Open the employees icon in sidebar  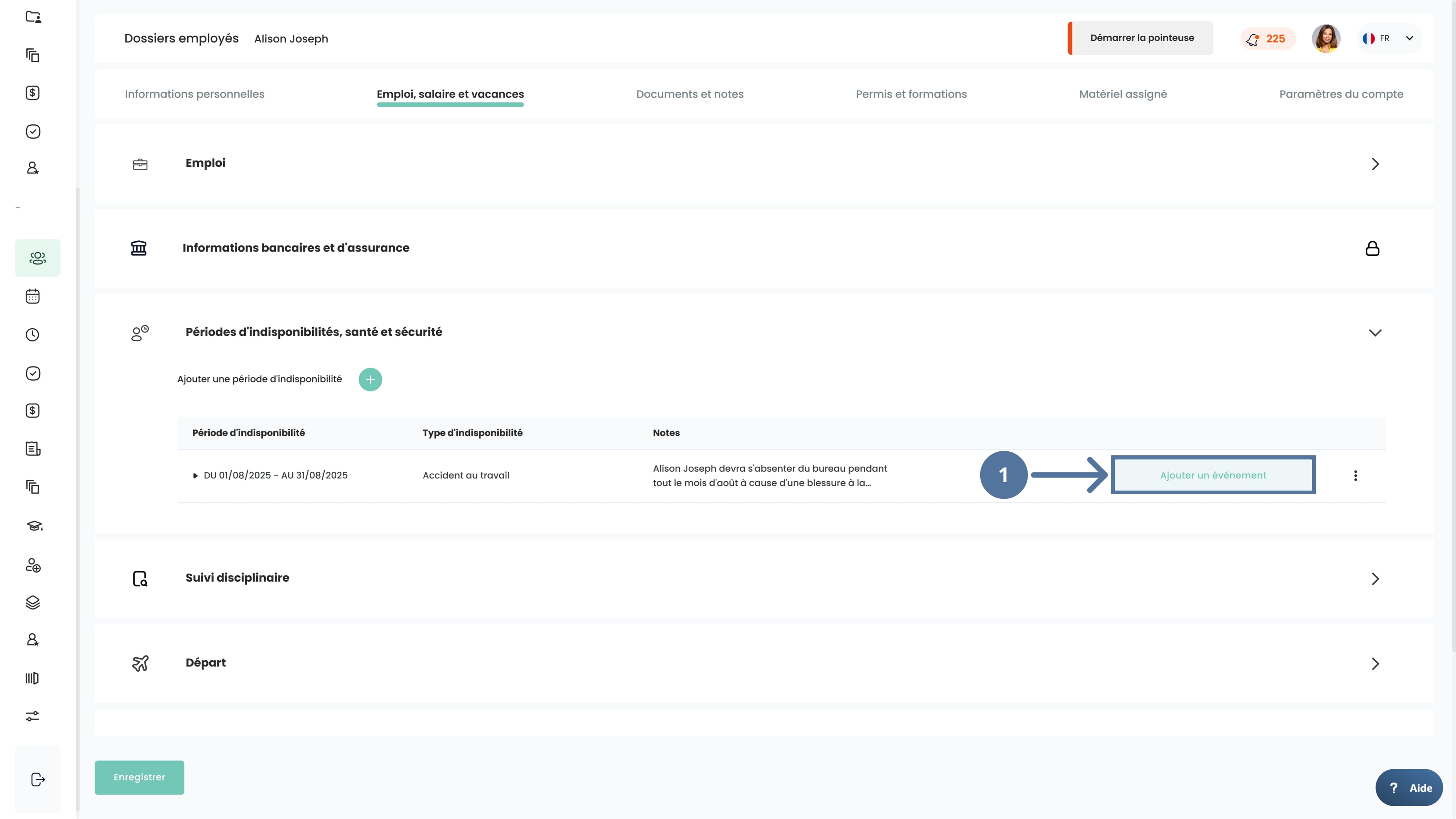[x=37, y=258]
